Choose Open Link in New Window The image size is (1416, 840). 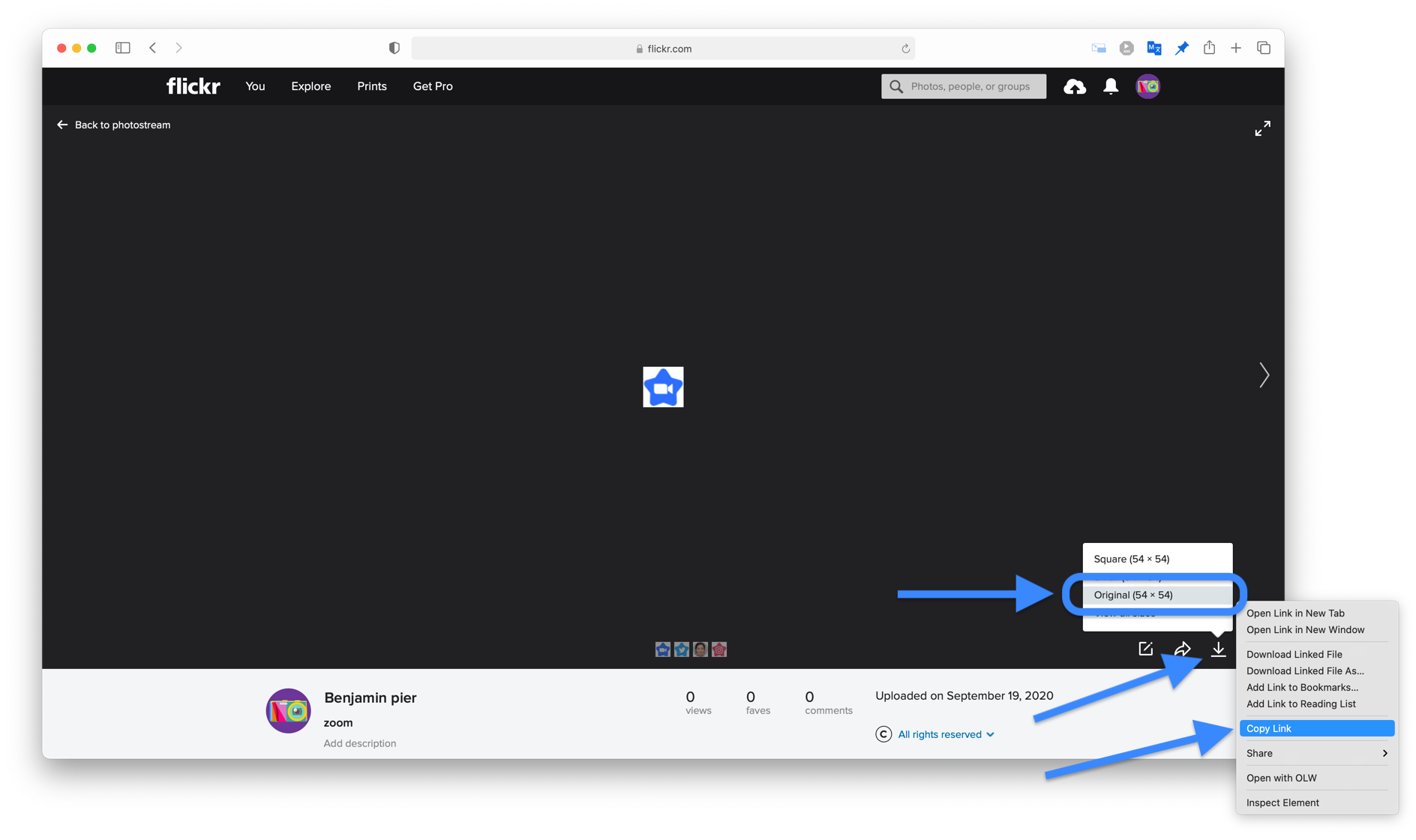[1316, 630]
